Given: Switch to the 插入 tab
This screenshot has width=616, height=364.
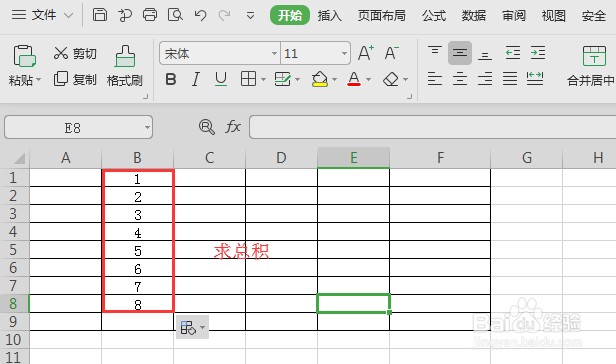Looking at the screenshot, I should (330, 15).
